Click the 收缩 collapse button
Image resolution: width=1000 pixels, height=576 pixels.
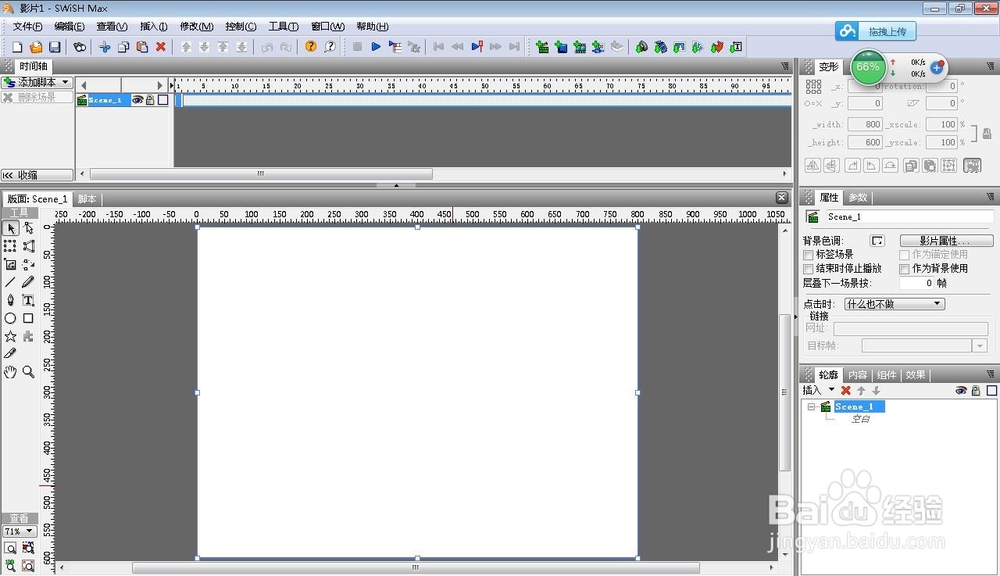pyautogui.click(x=37, y=175)
